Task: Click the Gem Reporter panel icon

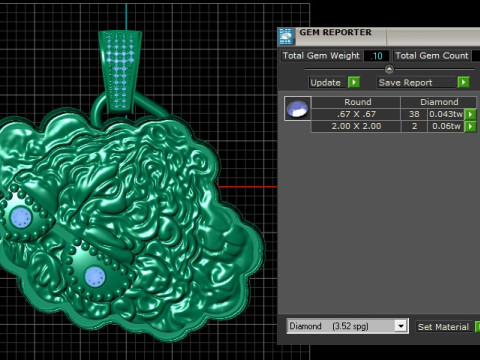Action: (286, 37)
